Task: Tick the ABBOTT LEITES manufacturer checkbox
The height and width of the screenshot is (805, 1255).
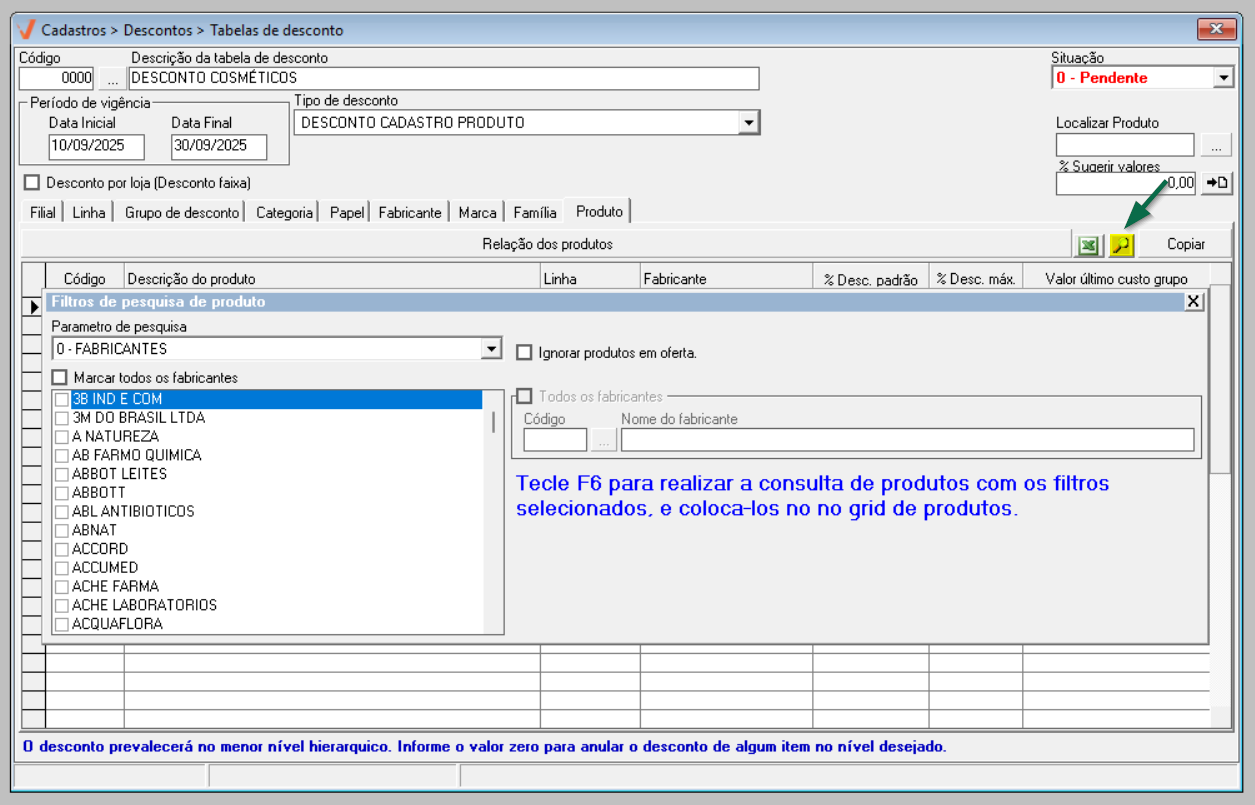Action: [x=63, y=474]
